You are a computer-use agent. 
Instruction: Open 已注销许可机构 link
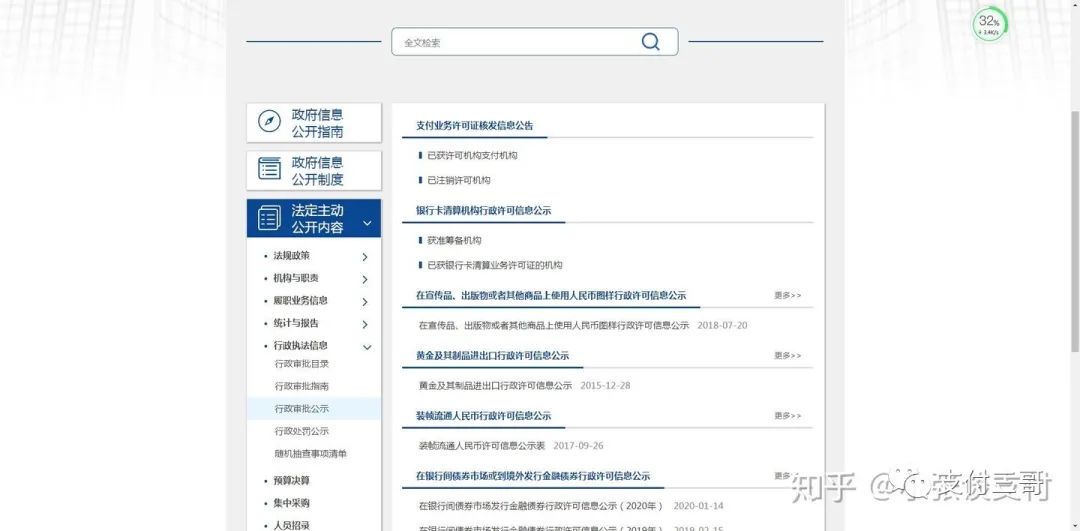point(458,180)
